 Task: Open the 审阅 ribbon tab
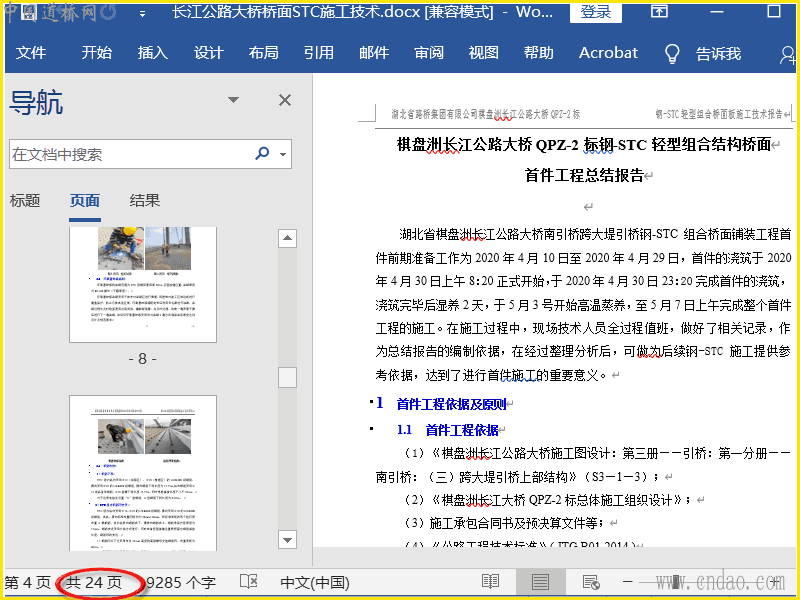pyautogui.click(x=428, y=53)
